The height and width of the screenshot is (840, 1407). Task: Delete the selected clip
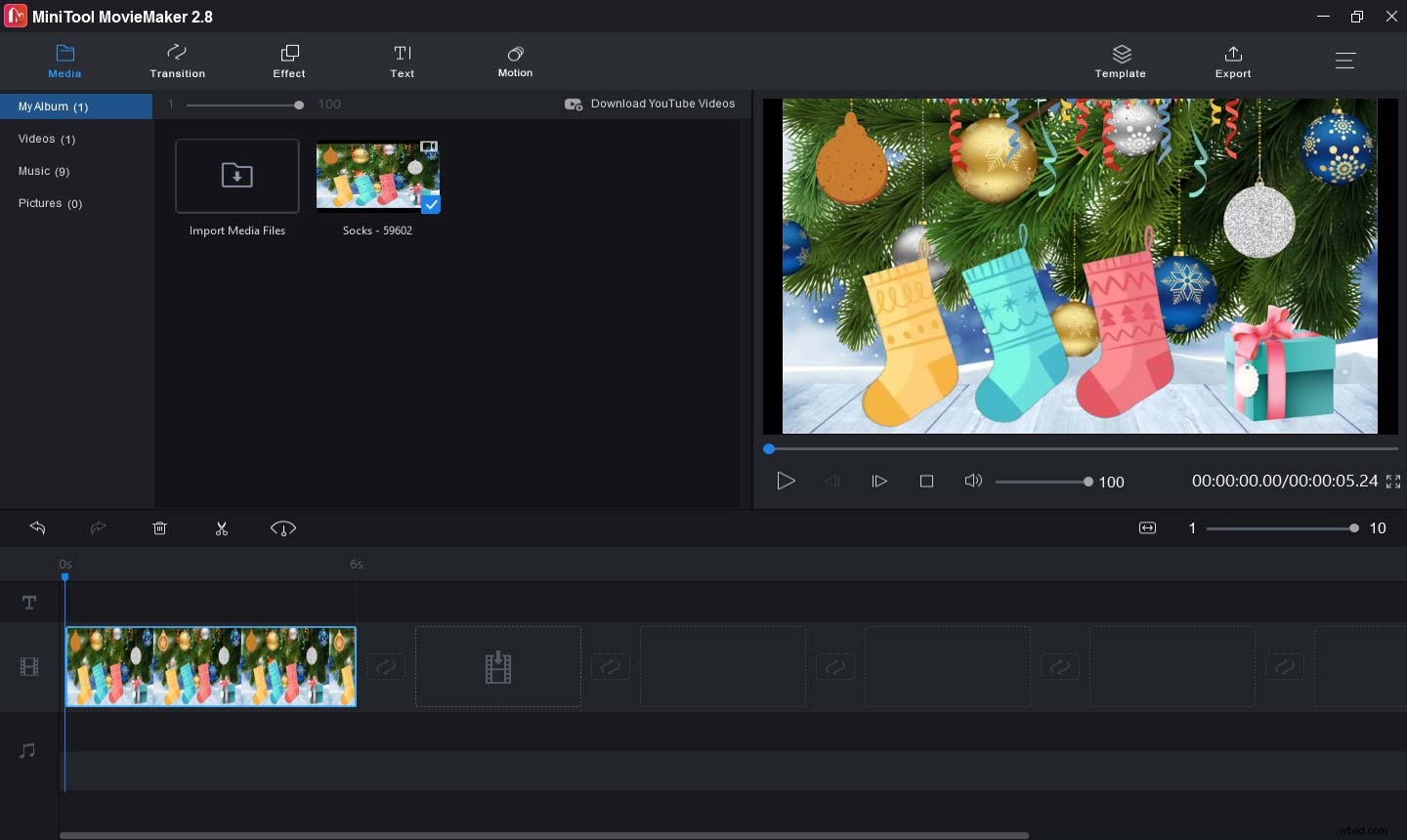pyautogui.click(x=159, y=528)
